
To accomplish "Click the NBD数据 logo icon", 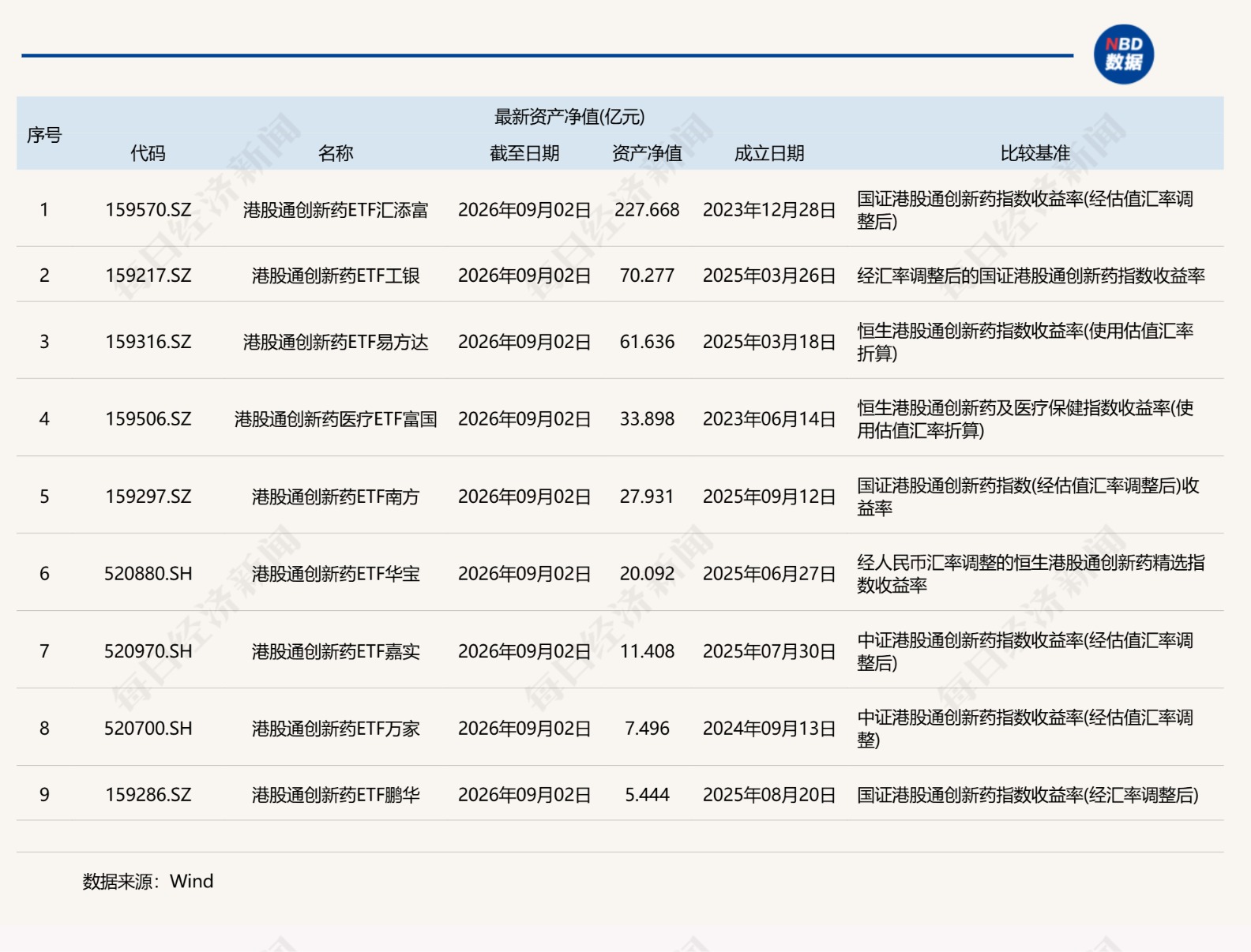I will [1123, 54].
